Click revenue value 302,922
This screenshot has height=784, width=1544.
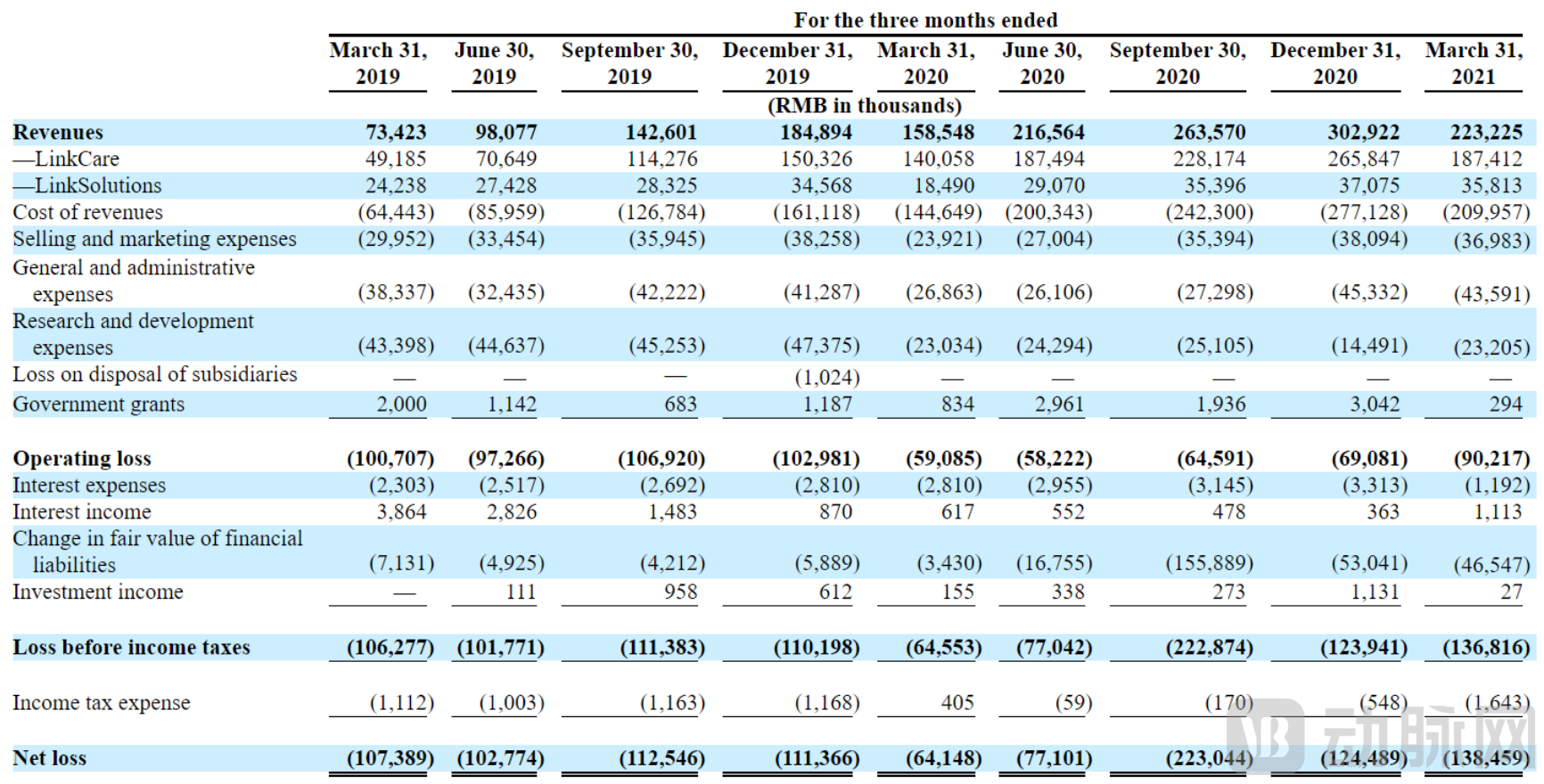(1363, 133)
